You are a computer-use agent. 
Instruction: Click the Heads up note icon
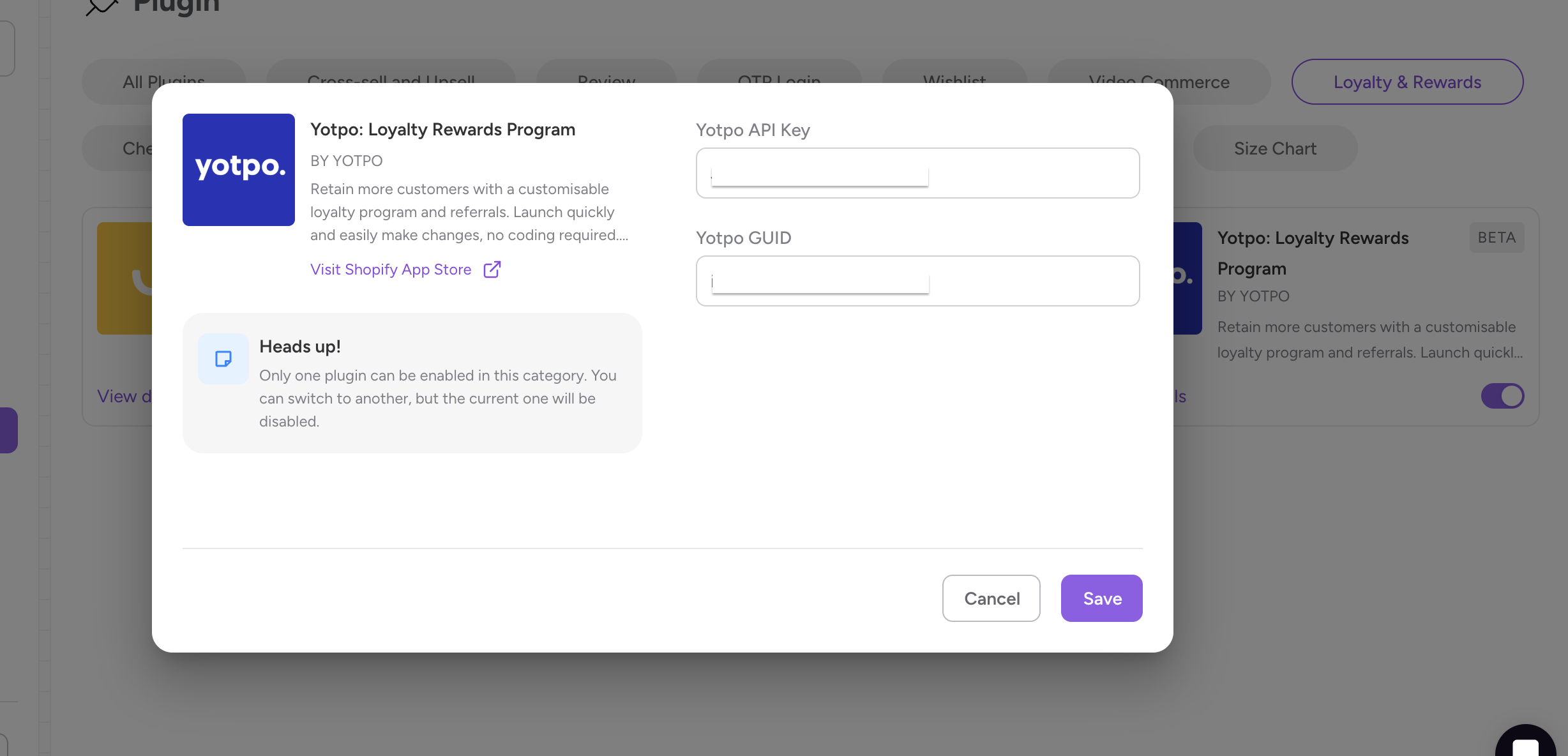[223, 359]
